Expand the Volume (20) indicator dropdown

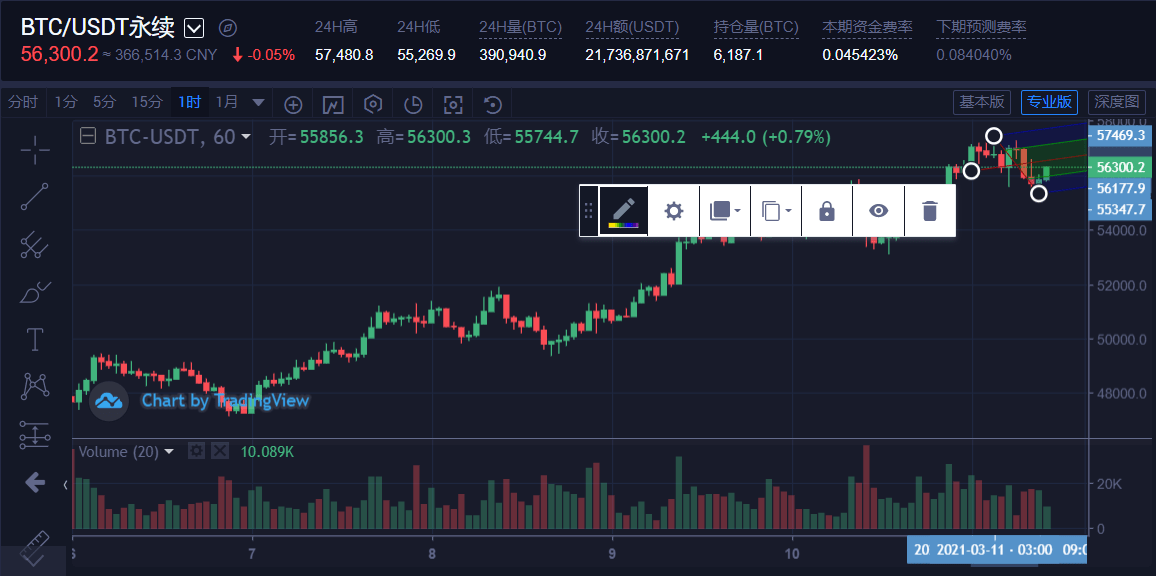click(x=168, y=452)
